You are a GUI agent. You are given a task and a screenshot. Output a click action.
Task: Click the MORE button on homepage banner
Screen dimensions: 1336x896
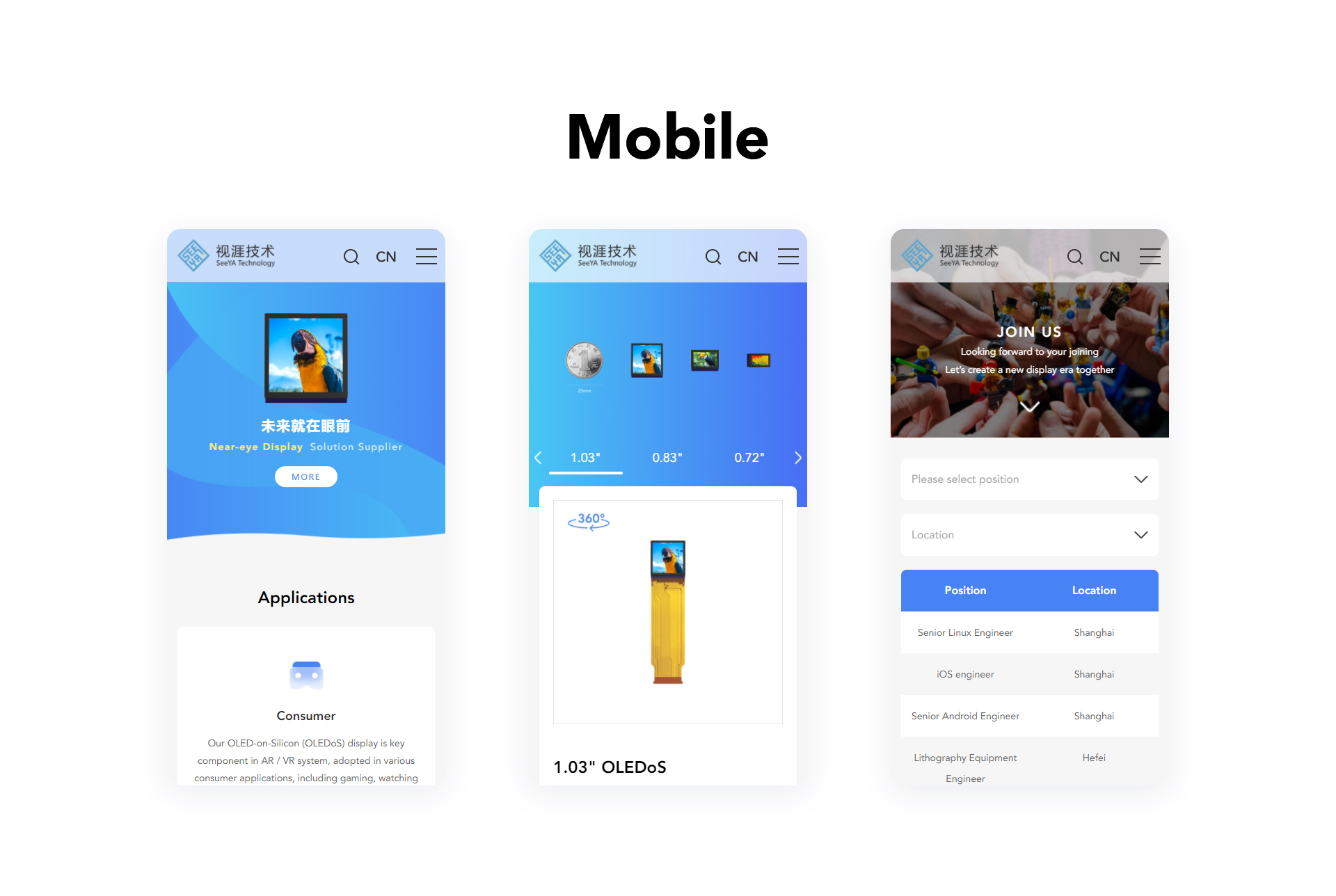(305, 477)
